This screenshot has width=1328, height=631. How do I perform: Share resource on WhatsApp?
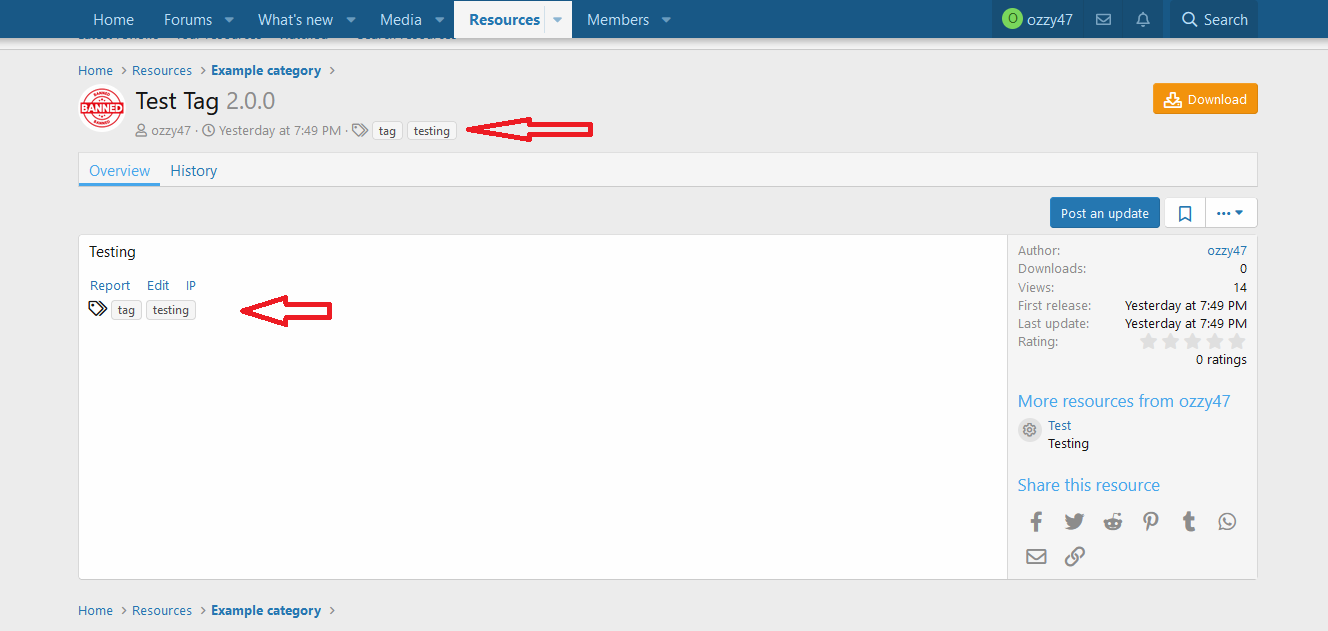point(1227,521)
